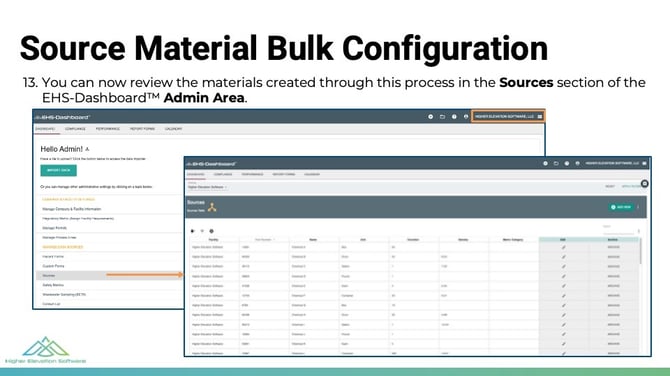Click the round icon above the Facility column
The image size is (670, 376).
(212, 231)
